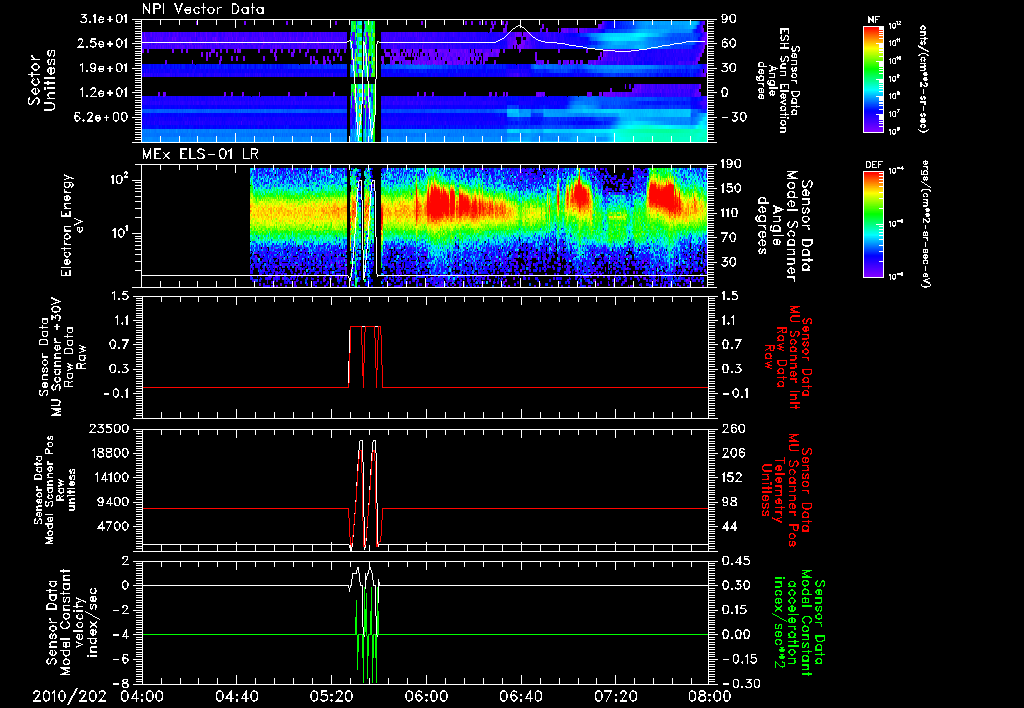Click the NPI sector spectrogram plot
This screenshot has height=708, width=1024.
425,81
